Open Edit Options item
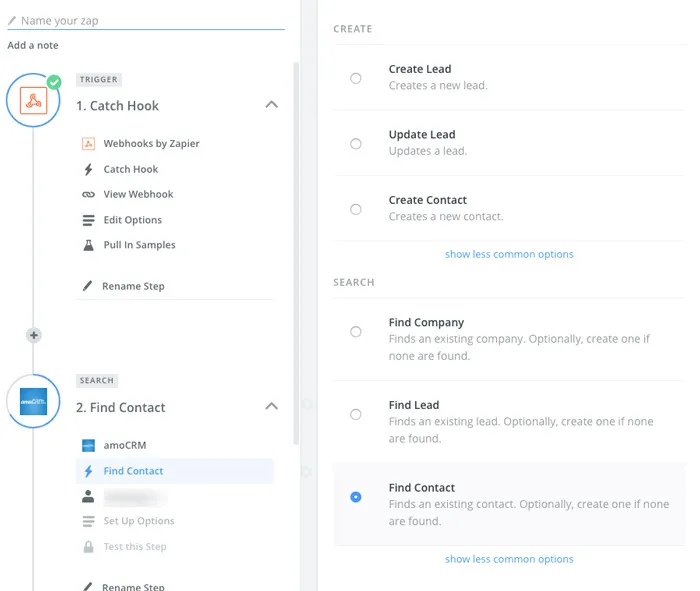 click(x=133, y=220)
